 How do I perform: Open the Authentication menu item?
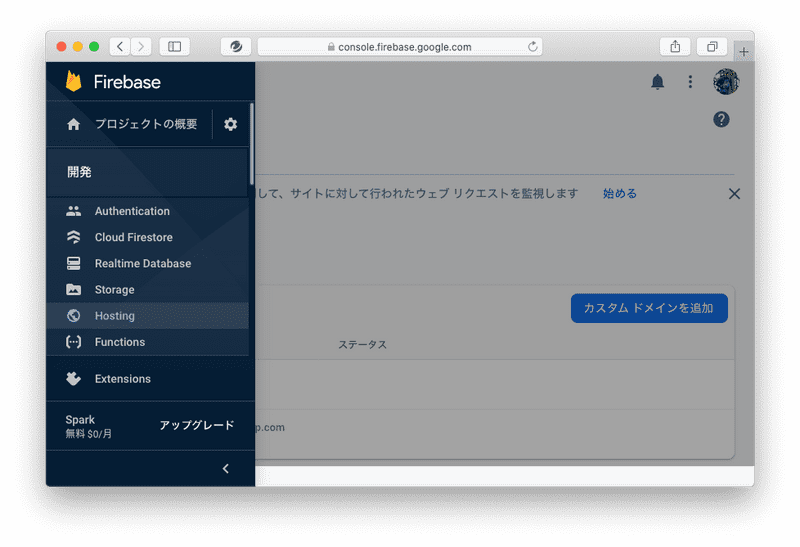tap(147, 211)
